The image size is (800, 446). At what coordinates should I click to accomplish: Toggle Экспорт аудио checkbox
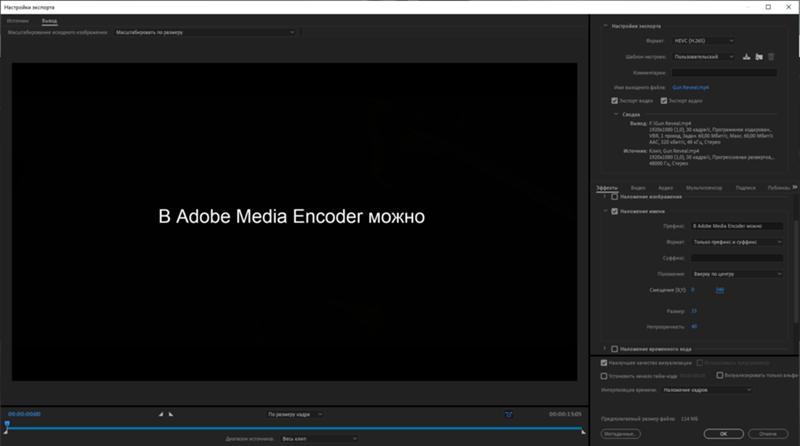664,101
